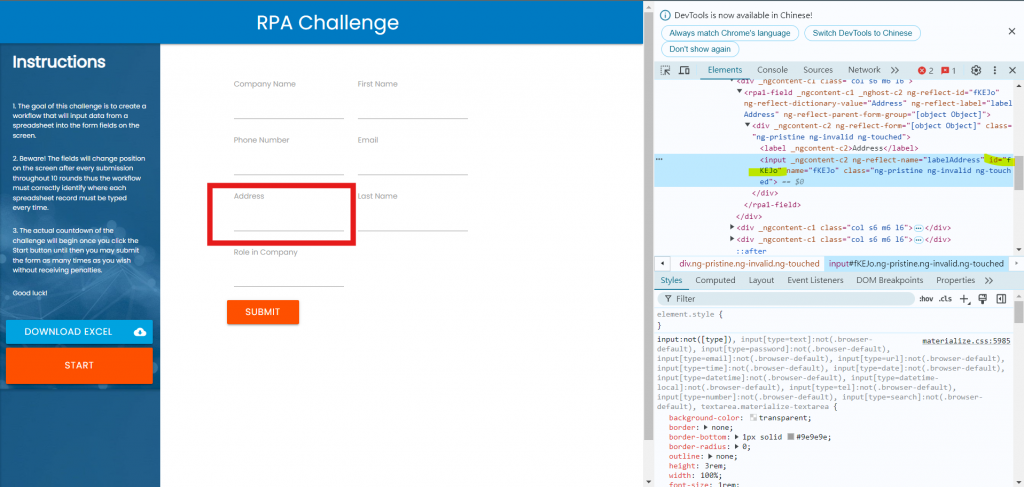Image resolution: width=1024 pixels, height=487 pixels.
Task: Expand the border shorthand property triangle
Action: [x=705, y=428]
